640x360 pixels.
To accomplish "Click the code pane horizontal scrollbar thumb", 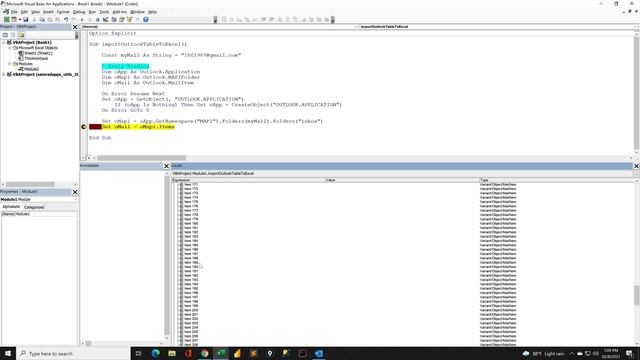I will (142, 158).
